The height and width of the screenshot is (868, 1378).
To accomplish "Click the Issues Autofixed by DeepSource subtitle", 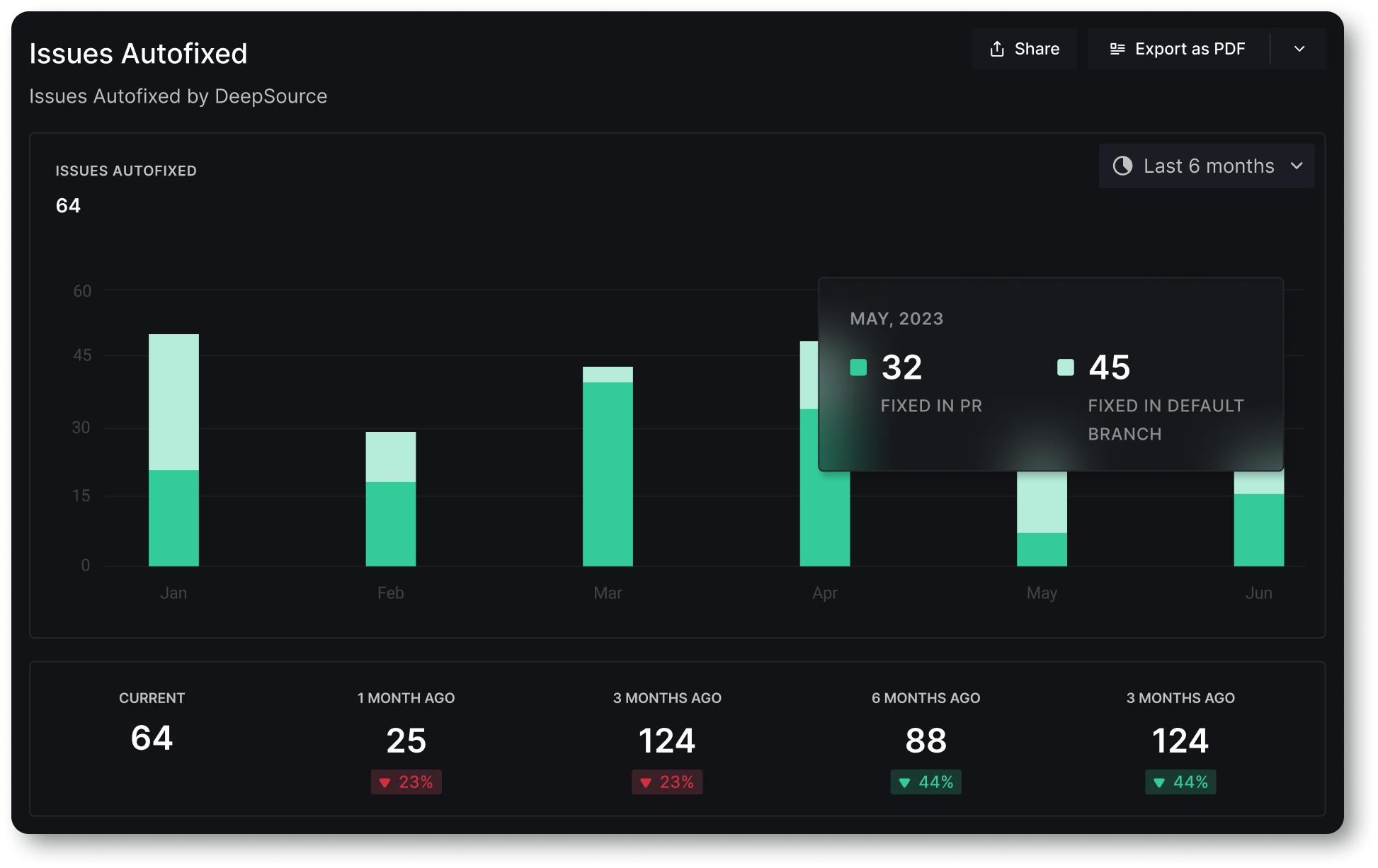I will click(x=178, y=96).
